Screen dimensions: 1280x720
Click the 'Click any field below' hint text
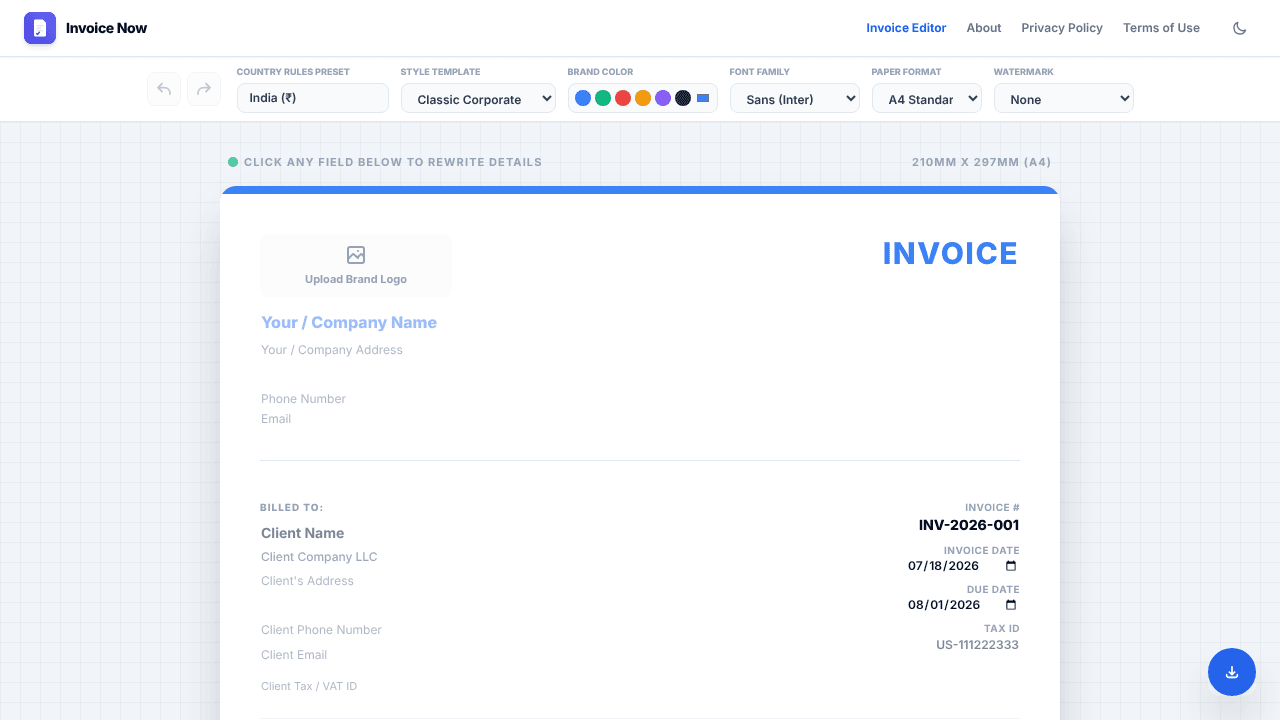click(x=392, y=162)
